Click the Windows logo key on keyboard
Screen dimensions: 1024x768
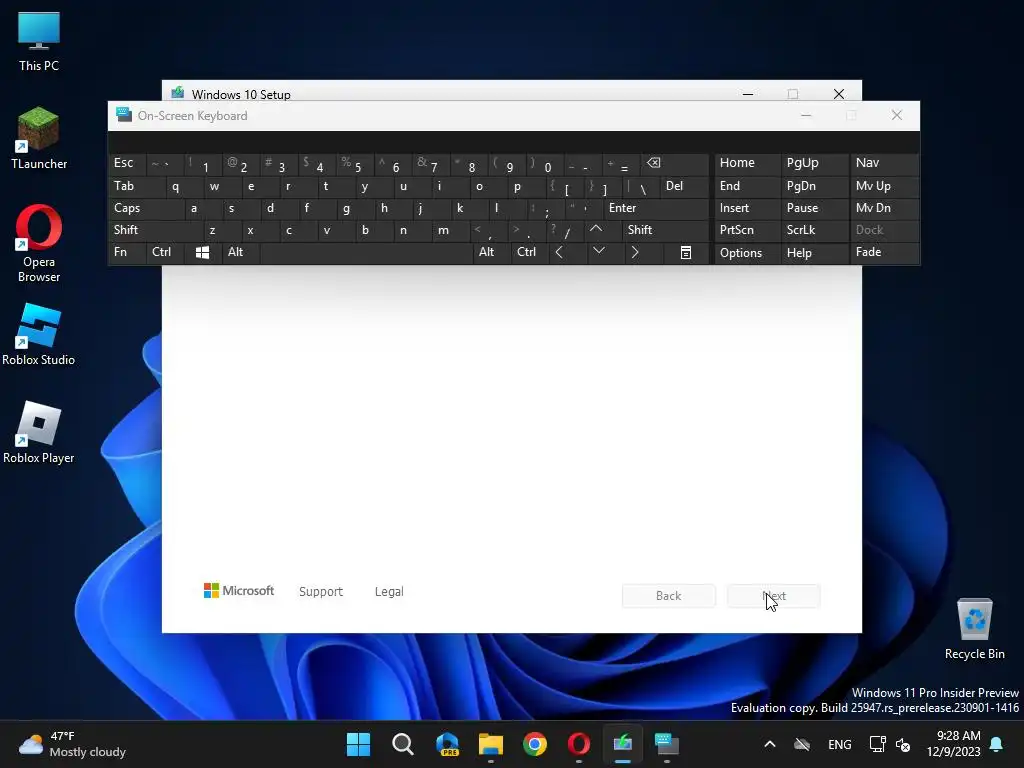click(202, 253)
